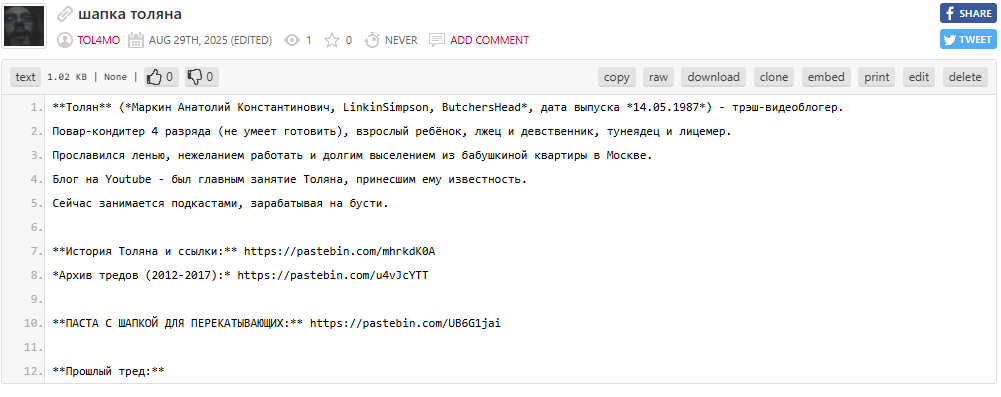The width and height of the screenshot is (1001, 397).
Task: Copy the paste contents
Action: (x=617, y=77)
